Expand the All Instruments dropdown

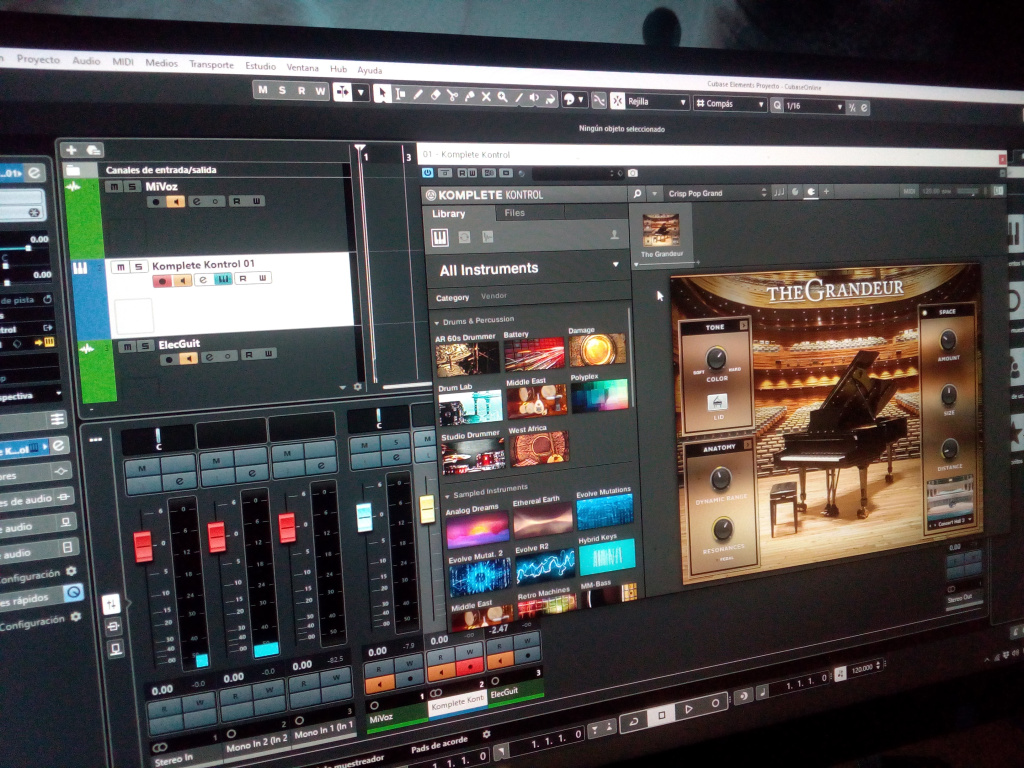click(615, 265)
